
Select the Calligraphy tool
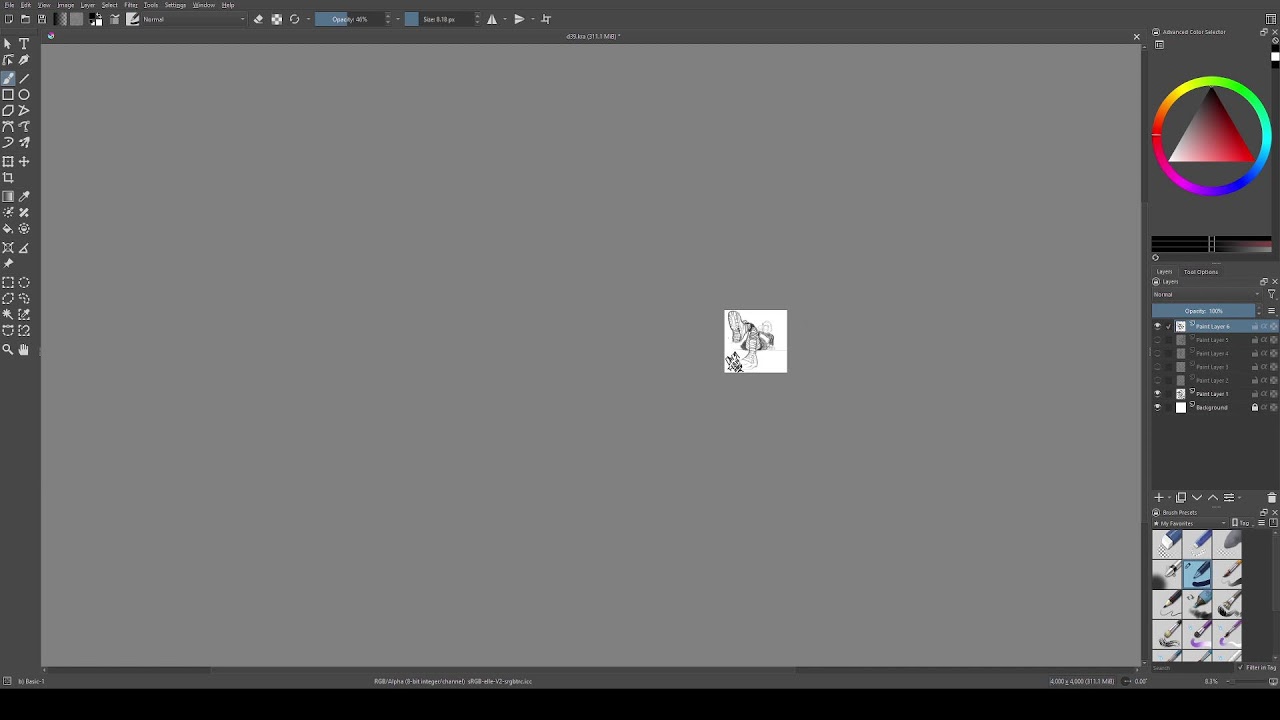point(24,60)
